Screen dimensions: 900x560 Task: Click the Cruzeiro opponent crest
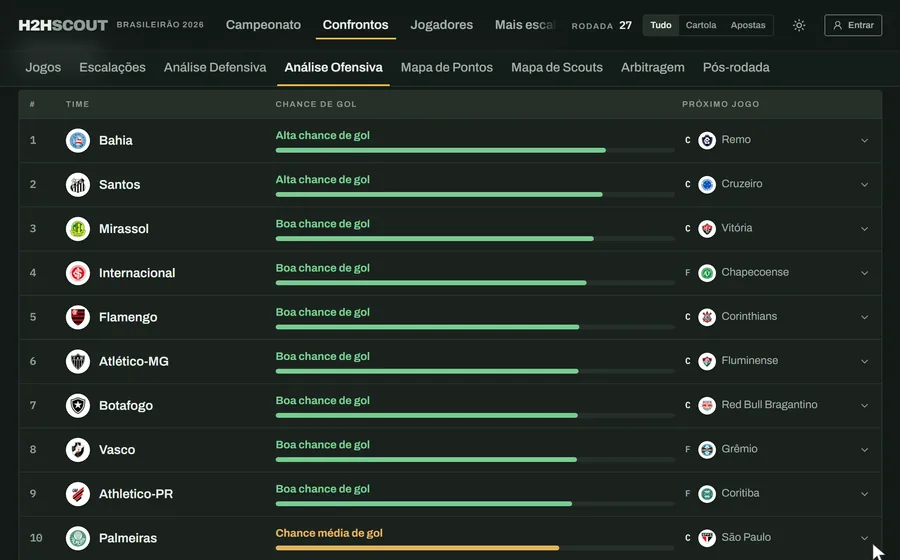[x=707, y=184]
